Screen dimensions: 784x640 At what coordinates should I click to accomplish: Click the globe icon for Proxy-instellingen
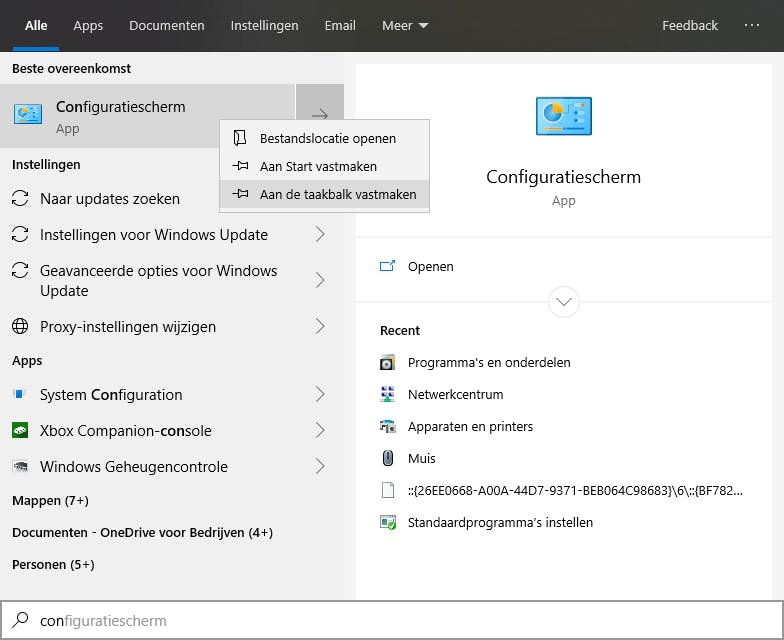click(20, 326)
